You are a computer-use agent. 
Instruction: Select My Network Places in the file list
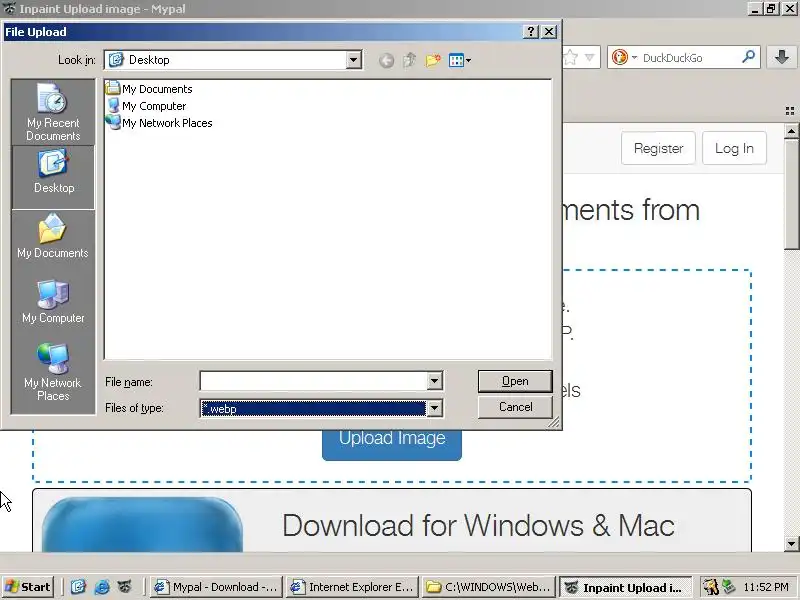click(159, 123)
